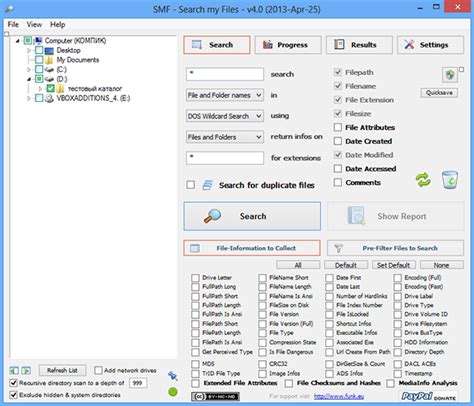Click the Quicksave button
474x406 pixels.
tap(439, 93)
